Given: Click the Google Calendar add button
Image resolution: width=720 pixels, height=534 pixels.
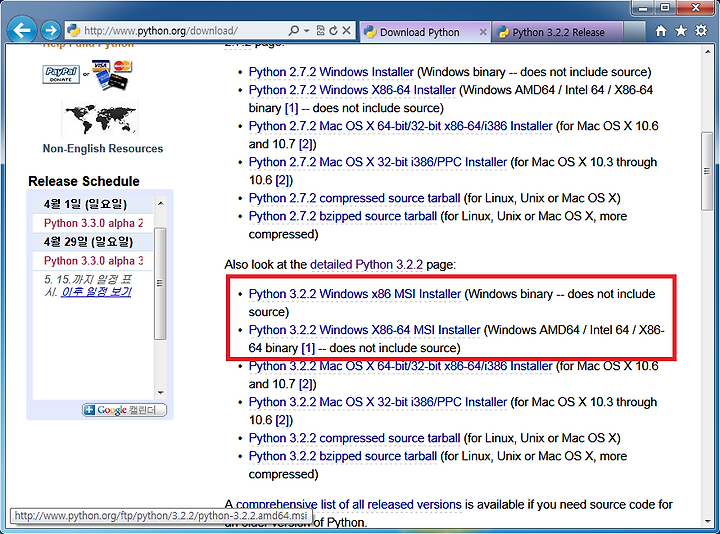Looking at the screenshot, I should 124,410.
